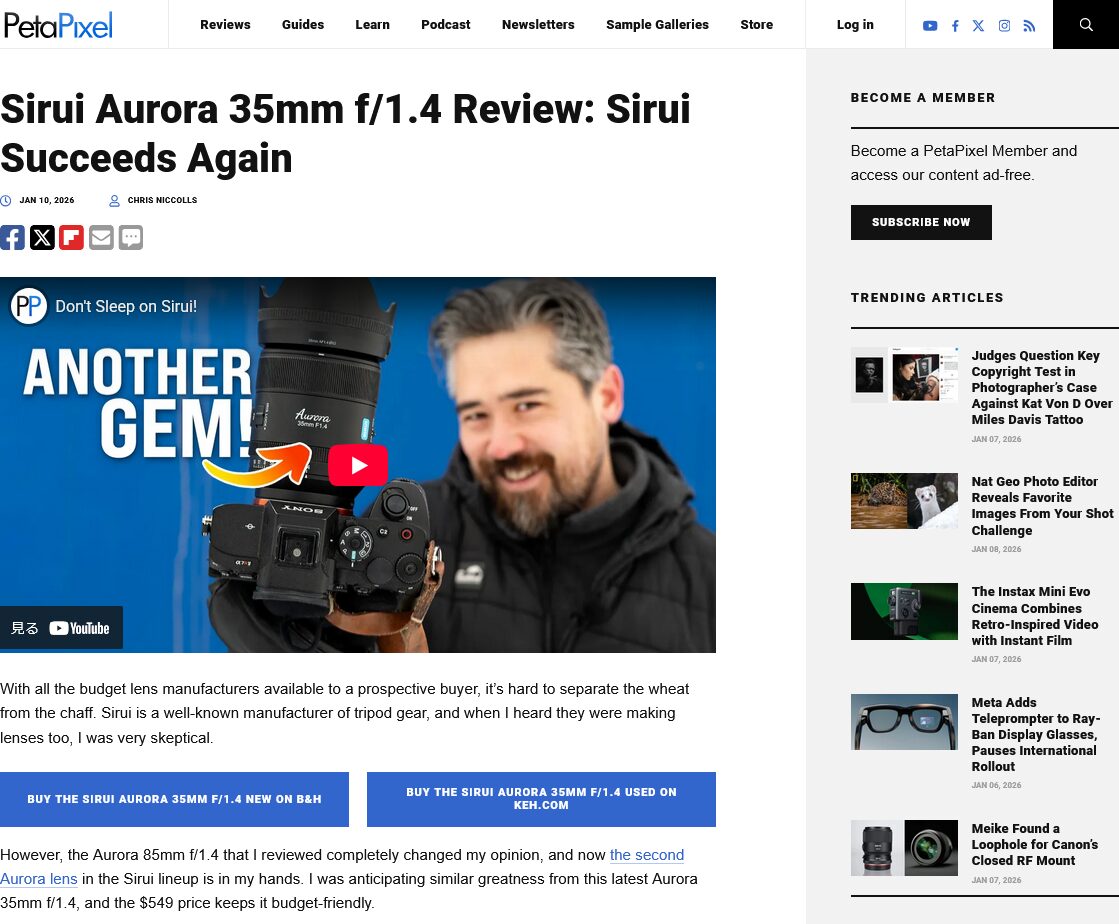The height and width of the screenshot is (924, 1119).
Task: Share article via email envelope icon
Action: click(x=101, y=237)
